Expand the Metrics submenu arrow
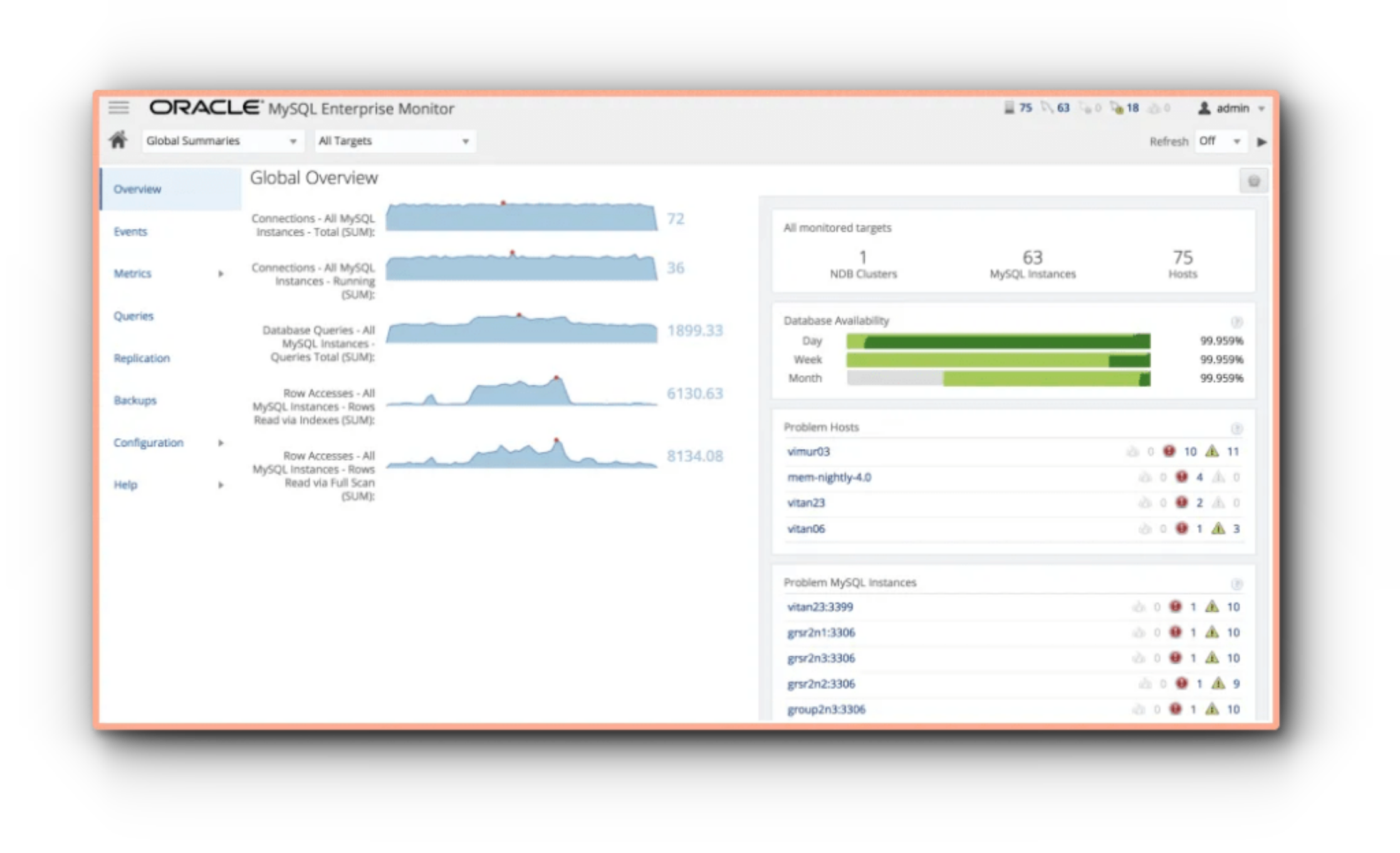1400x853 pixels. pos(221,273)
